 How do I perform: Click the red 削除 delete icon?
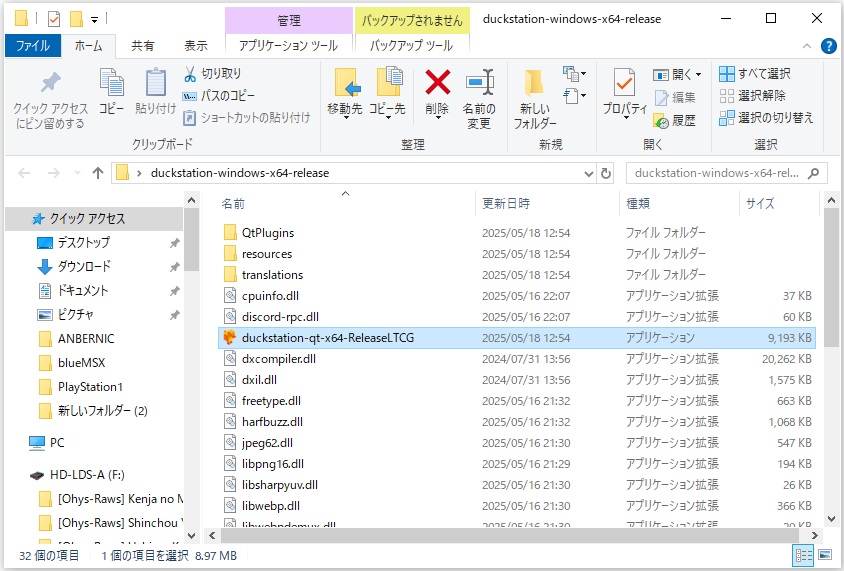pos(438,82)
